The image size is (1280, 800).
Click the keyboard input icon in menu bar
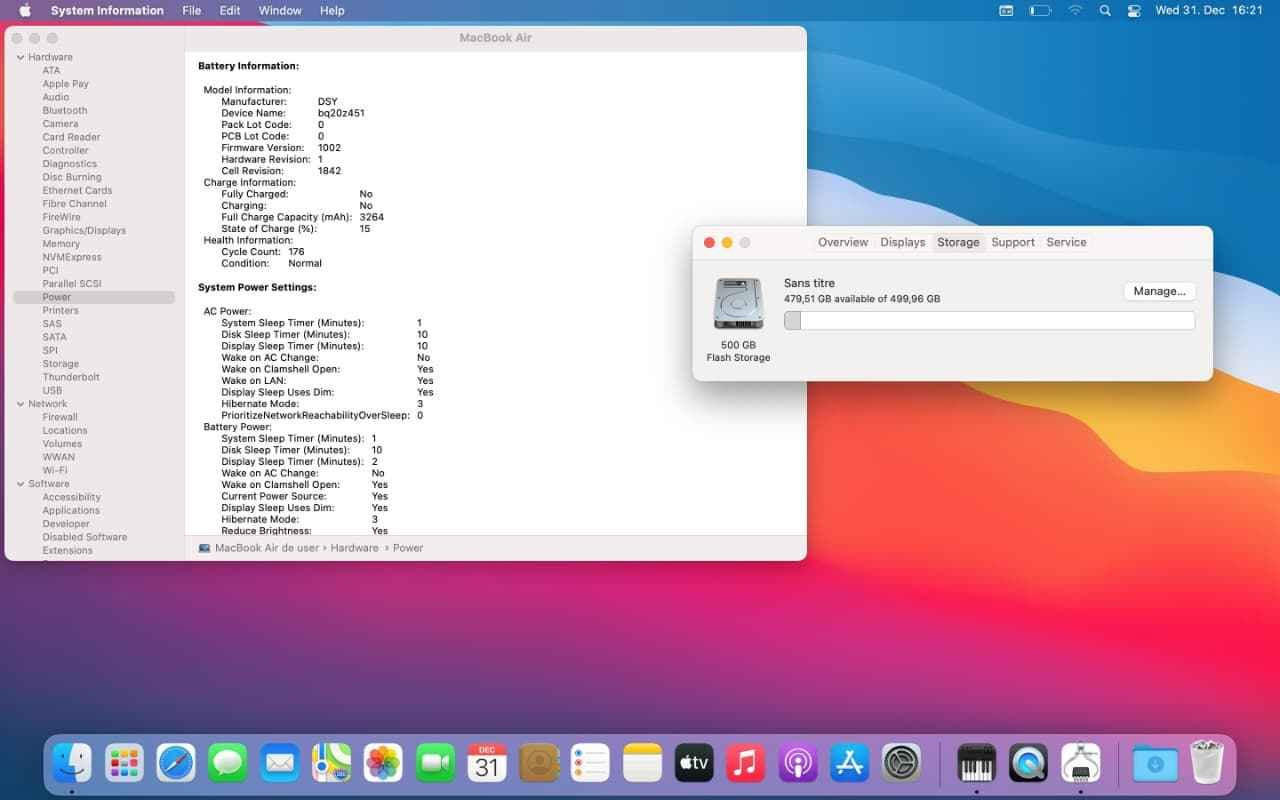point(1006,10)
